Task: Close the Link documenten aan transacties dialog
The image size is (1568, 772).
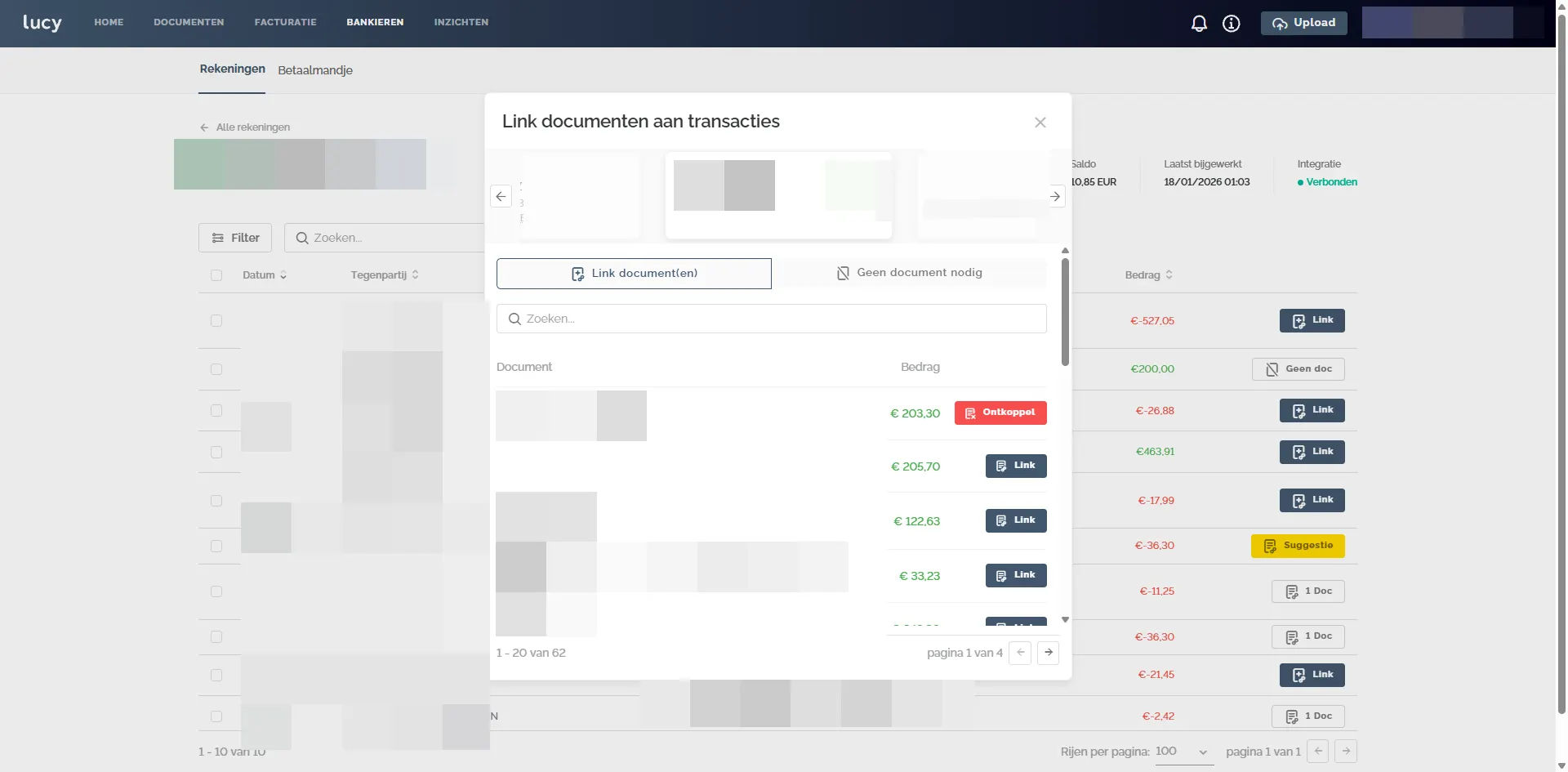Action: click(1040, 123)
